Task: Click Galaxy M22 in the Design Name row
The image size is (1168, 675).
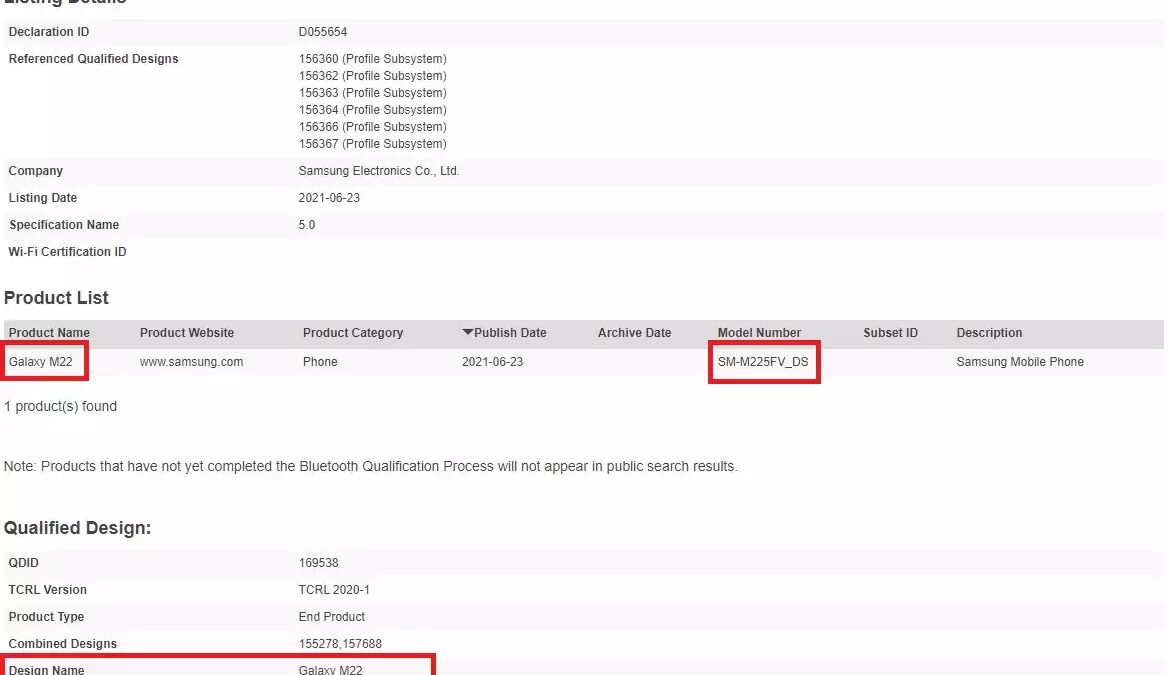Action: tap(330, 669)
